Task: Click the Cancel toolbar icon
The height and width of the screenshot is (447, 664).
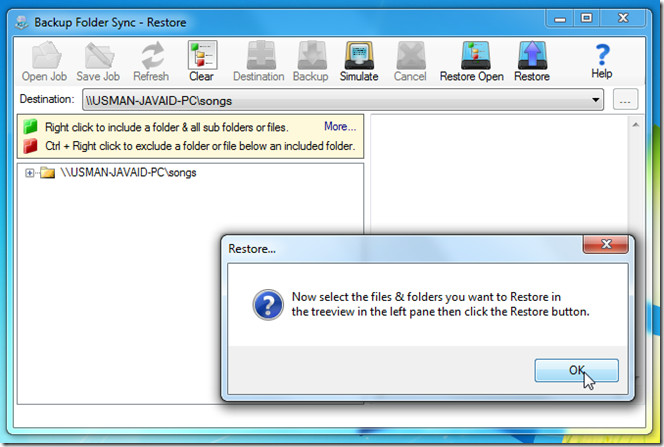Action: click(411, 55)
